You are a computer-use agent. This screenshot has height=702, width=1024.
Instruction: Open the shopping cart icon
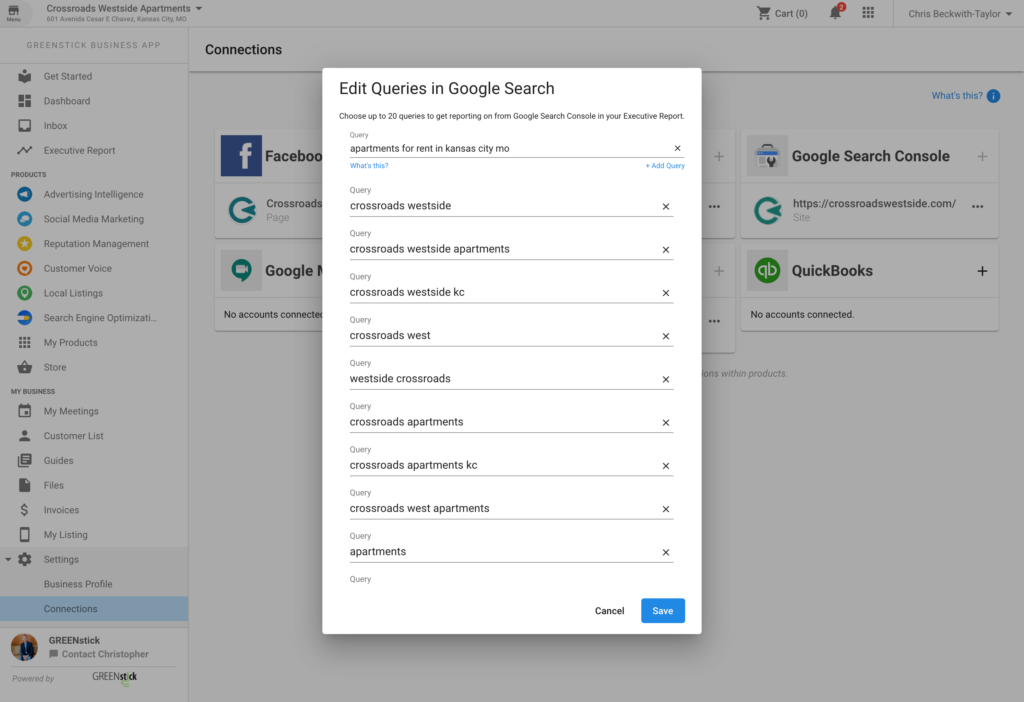click(765, 13)
